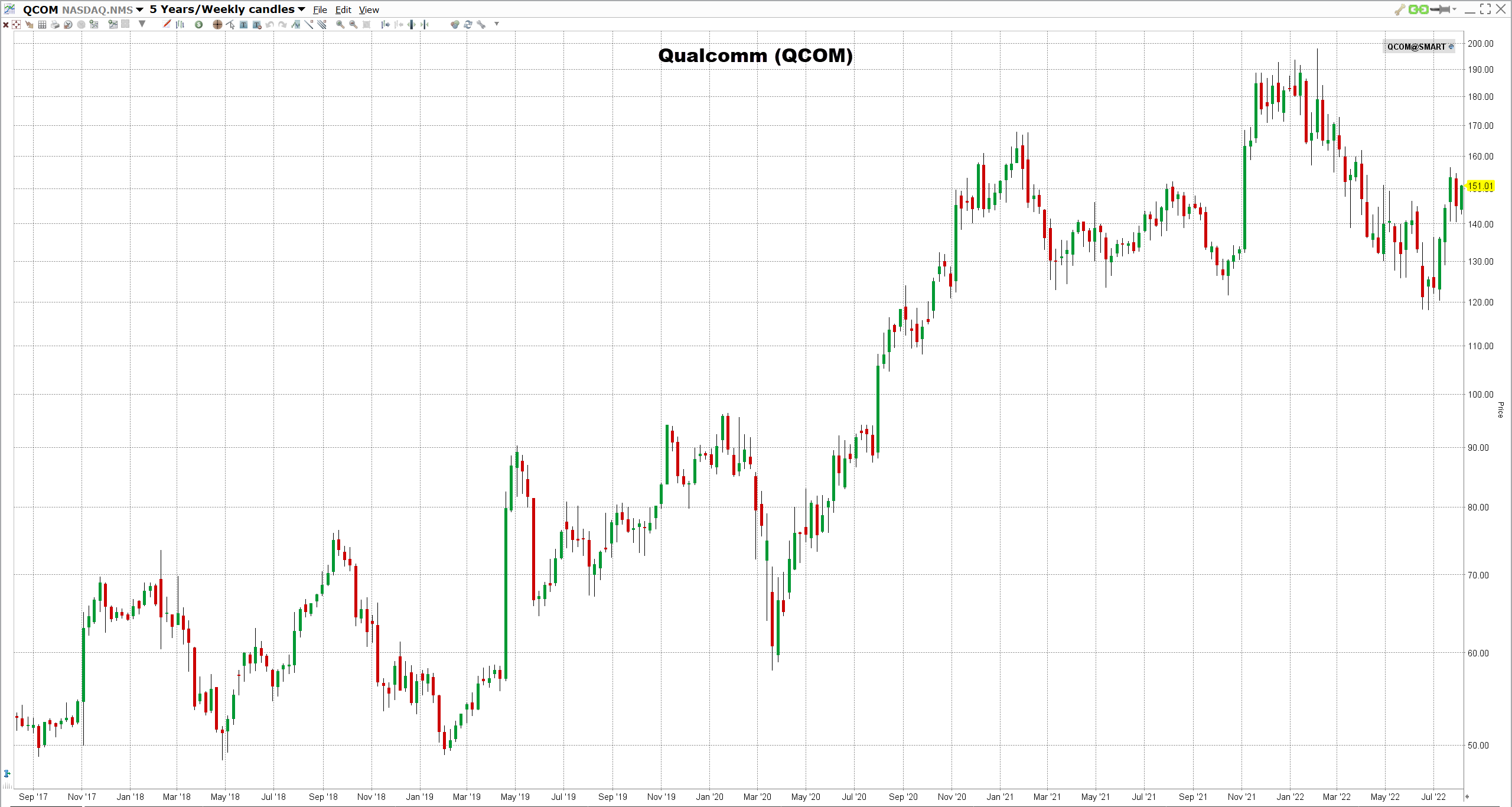Click the Jul '22 time axis label

(1433, 797)
